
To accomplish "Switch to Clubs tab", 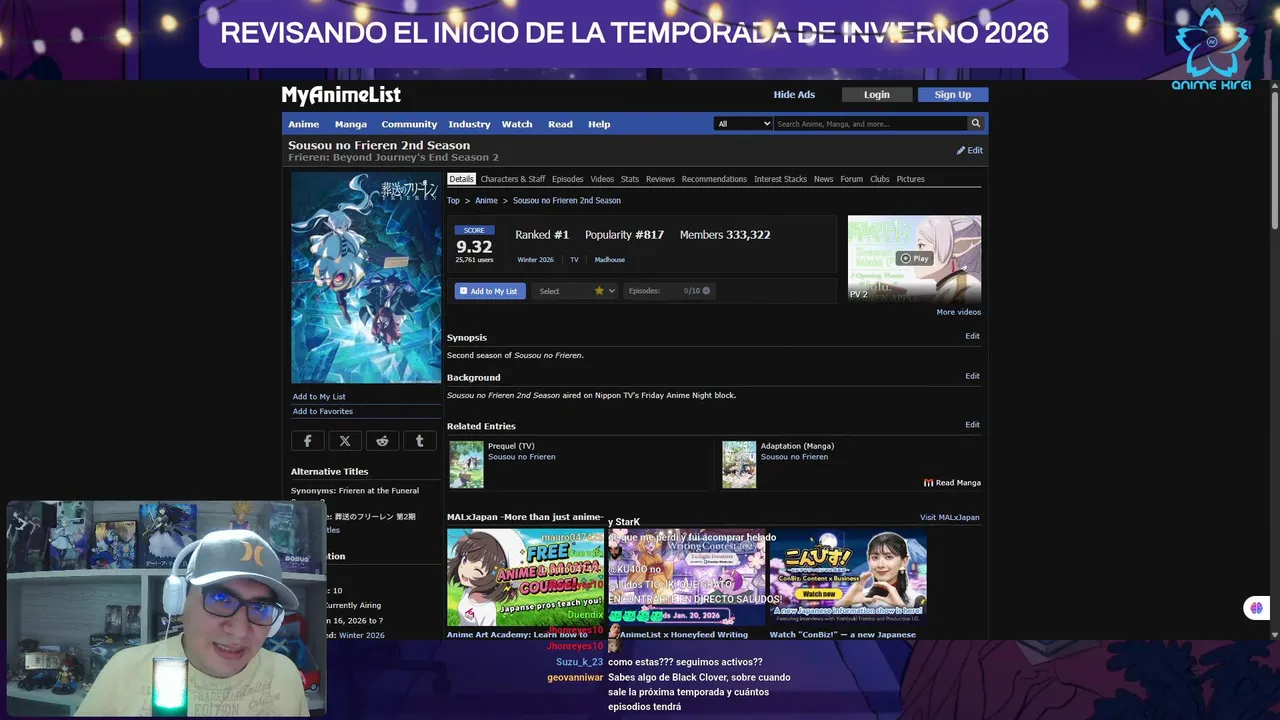I will tap(880, 179).
